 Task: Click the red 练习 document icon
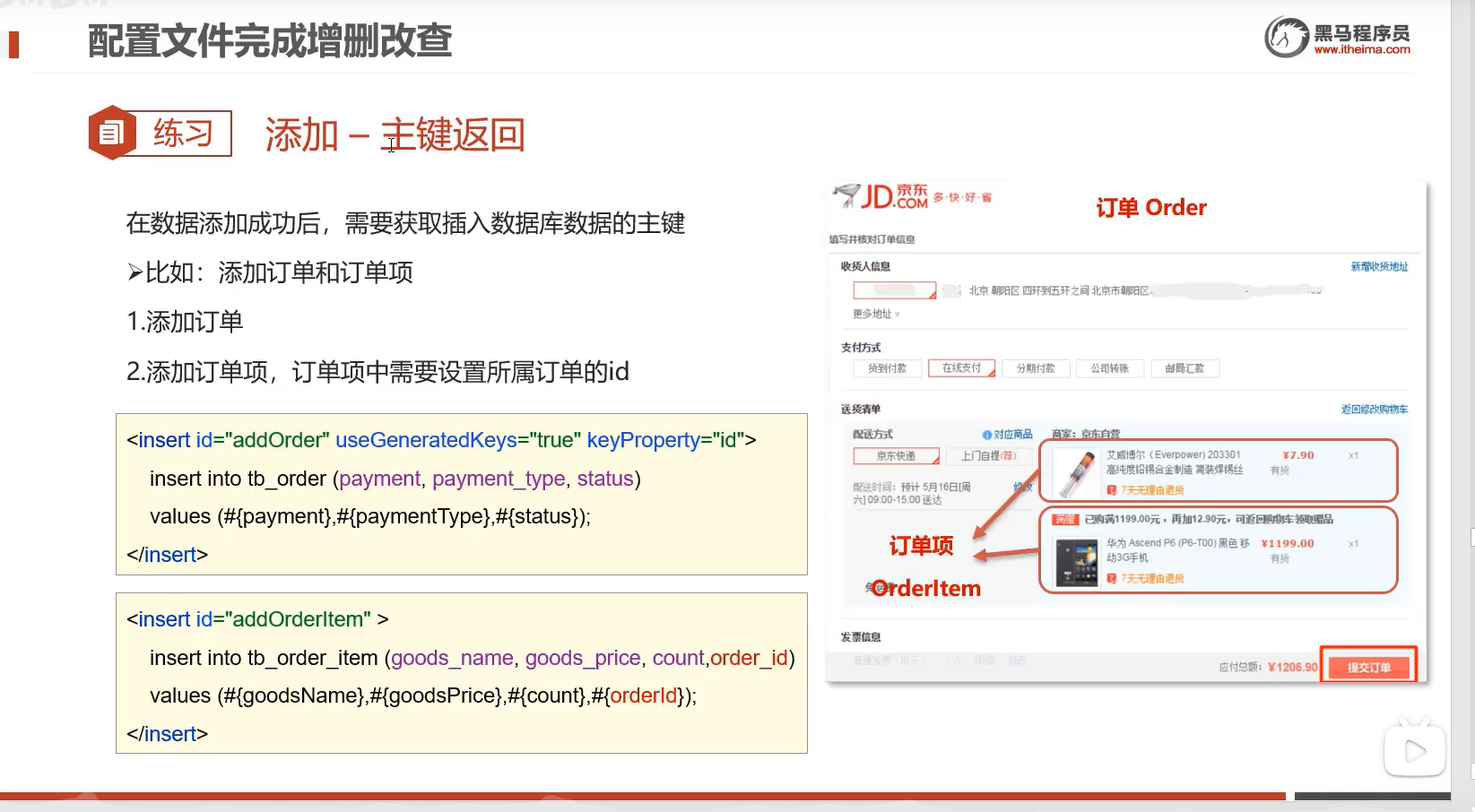tap(112, 134)
